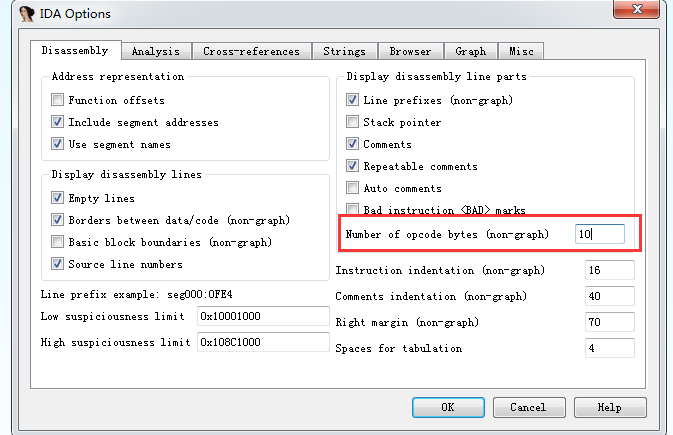Toggle the Stack pointer checkbox

pos(353,122)
